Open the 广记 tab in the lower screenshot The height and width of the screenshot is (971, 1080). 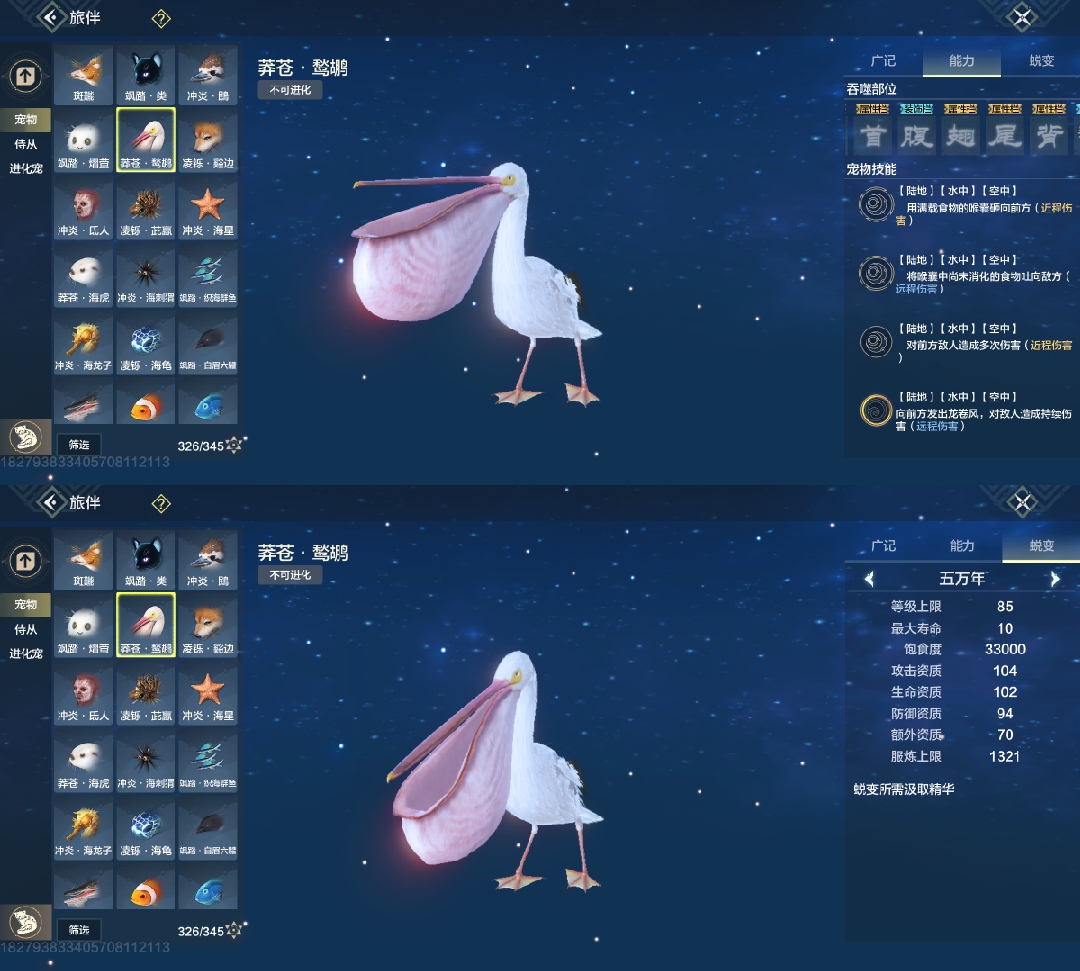(883, 546)
